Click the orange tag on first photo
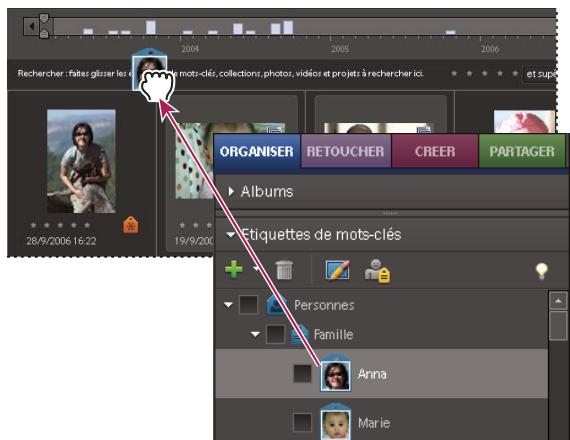Viewport: 570px width, 440px height. pos(131,225)
